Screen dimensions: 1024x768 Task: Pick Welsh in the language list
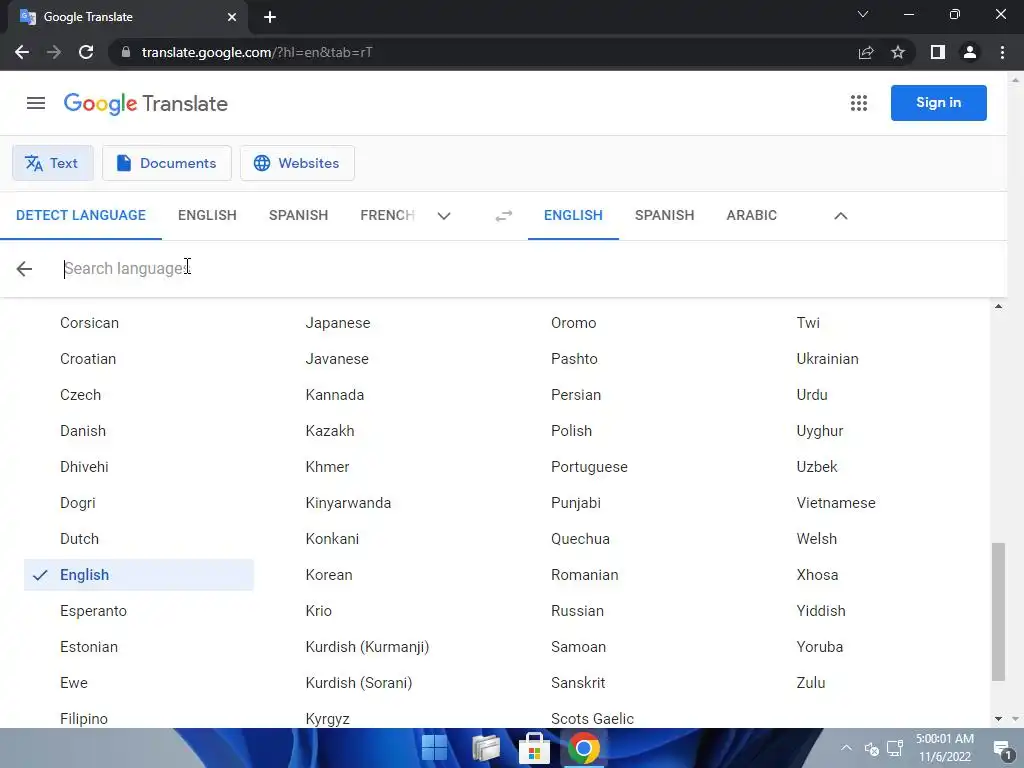click(x=816, y=539)
